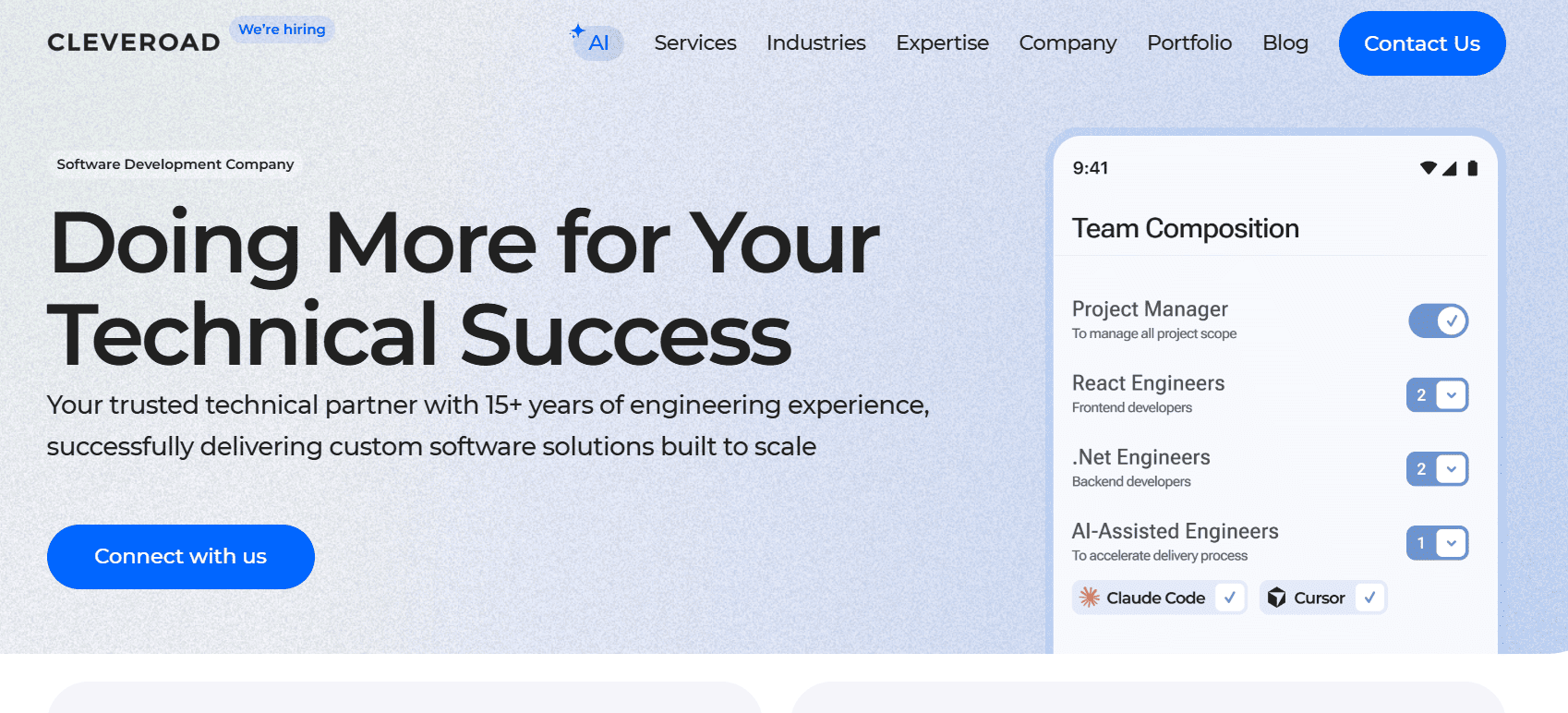The height and width of the screenshot is (713, 1568).
Task: Click the cellular signal icon in phone mockup
Action: pyautogui.click(x=1450, y=168)
